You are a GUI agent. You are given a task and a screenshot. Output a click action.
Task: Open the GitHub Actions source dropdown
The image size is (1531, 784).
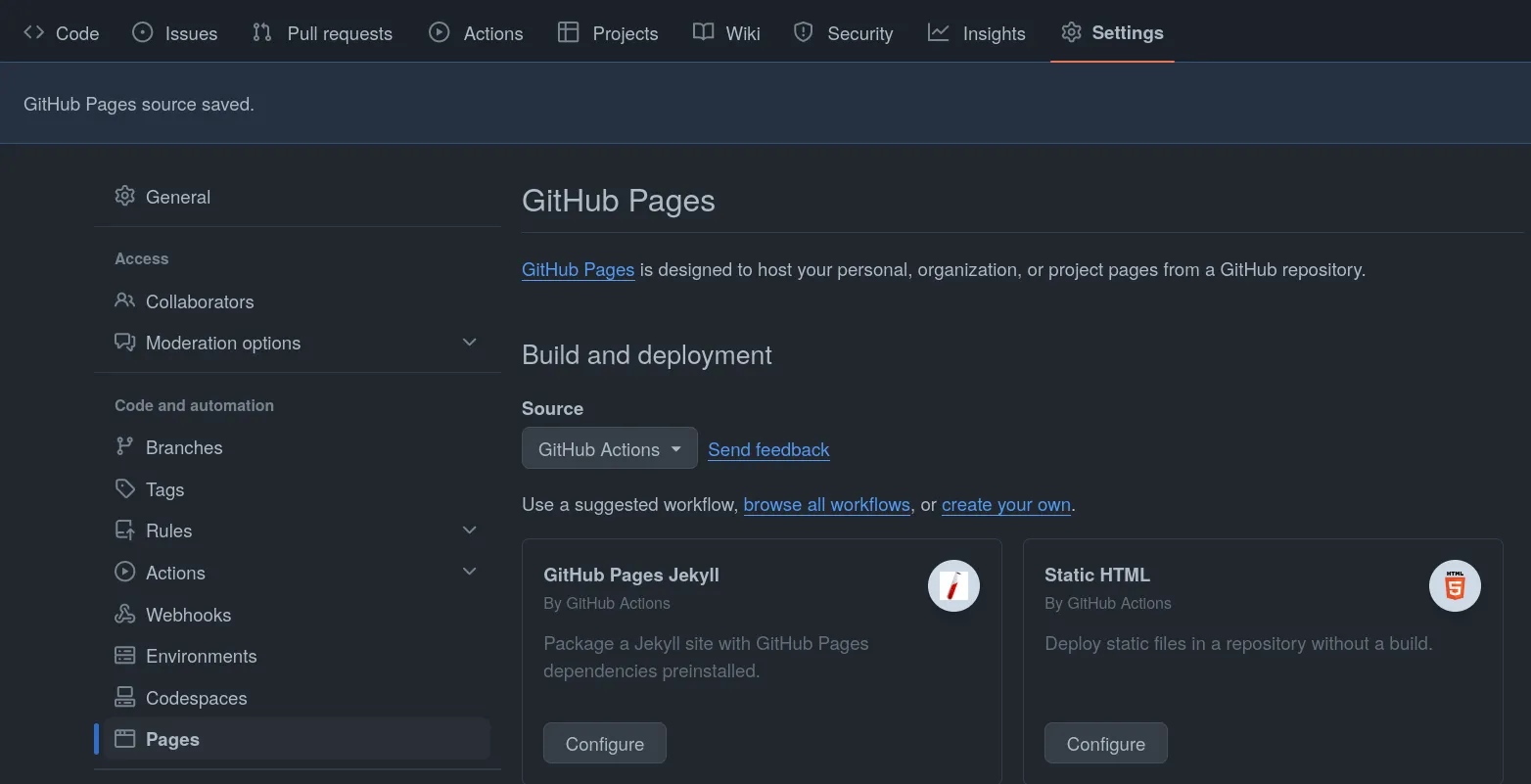(x=609, y=448)
